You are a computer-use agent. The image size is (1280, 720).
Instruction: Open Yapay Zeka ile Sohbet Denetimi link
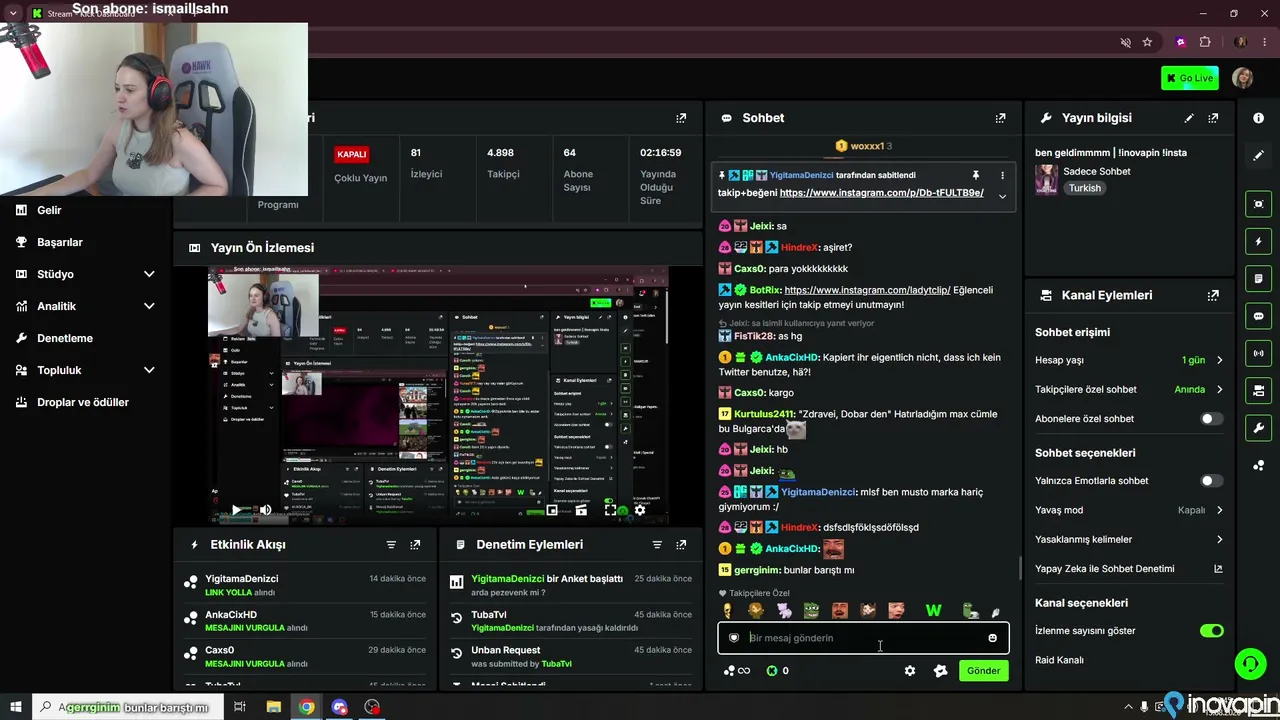[1129, 569]
